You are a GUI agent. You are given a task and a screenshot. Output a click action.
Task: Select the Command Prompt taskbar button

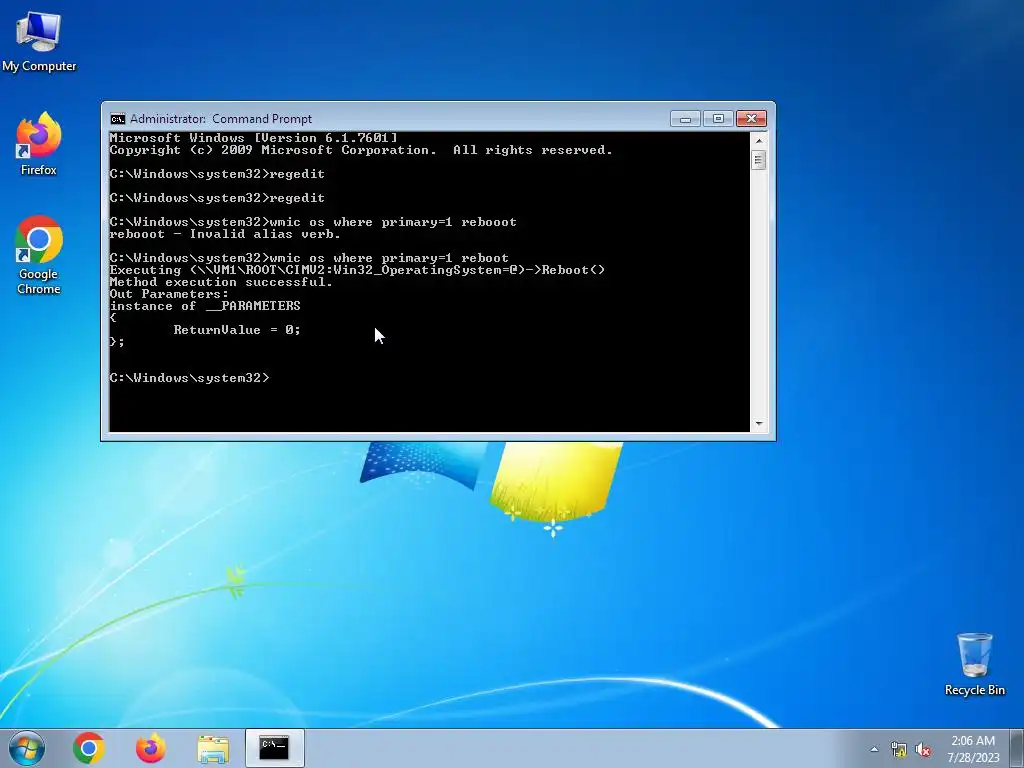[x=274, y=748]
